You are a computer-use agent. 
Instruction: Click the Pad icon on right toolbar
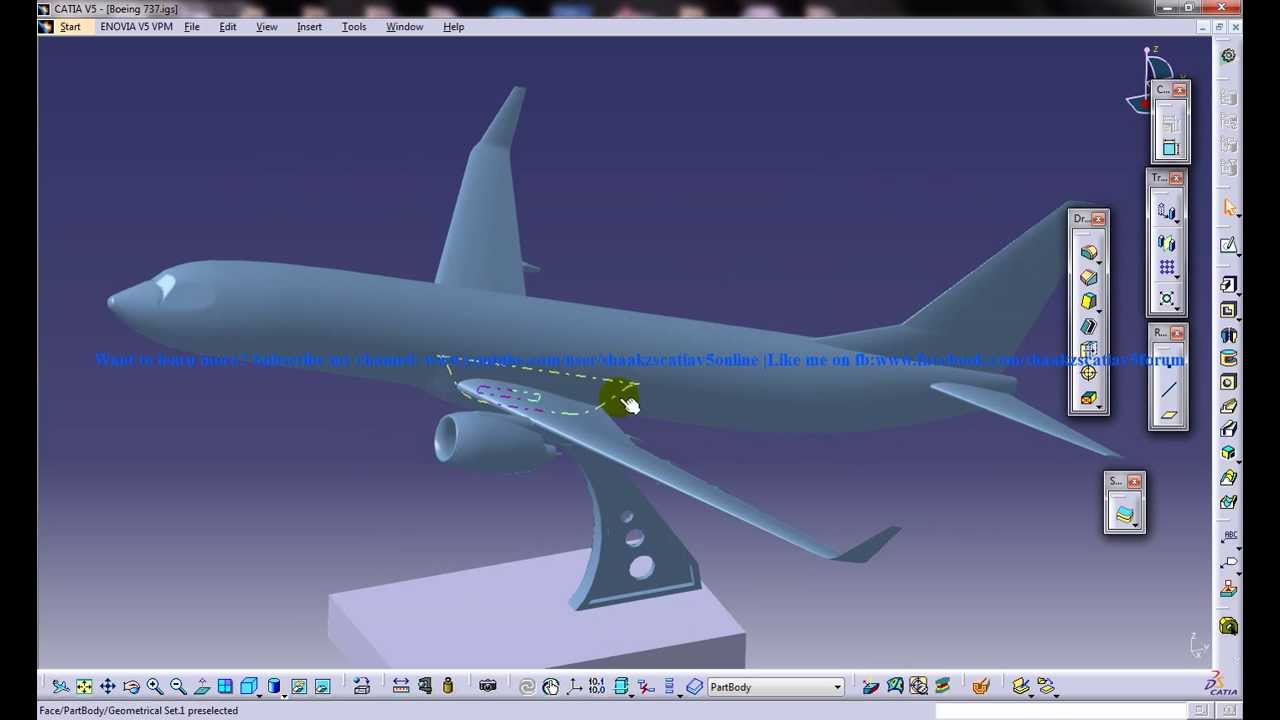point(1229,285)
